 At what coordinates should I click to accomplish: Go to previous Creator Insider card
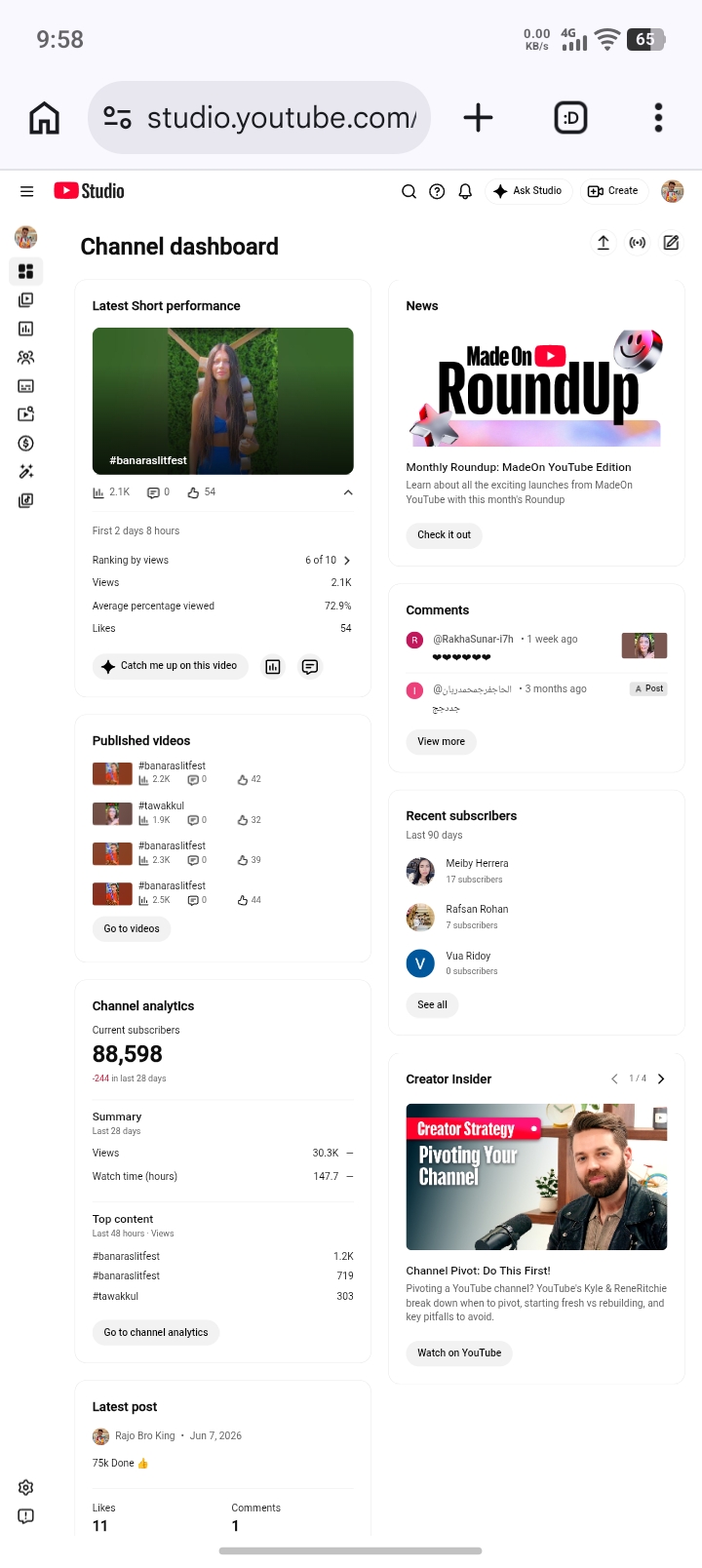pyautogui.click(x=614, y=1078)
